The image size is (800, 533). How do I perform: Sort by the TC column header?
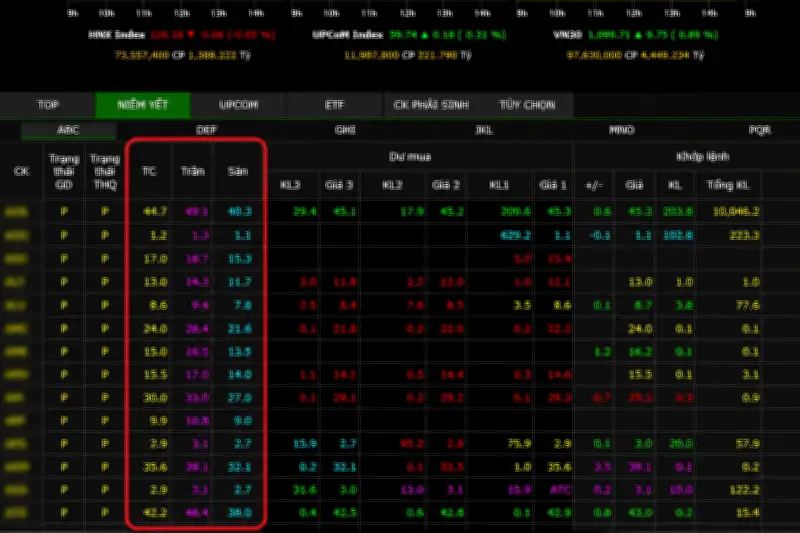tap(149, 171)
